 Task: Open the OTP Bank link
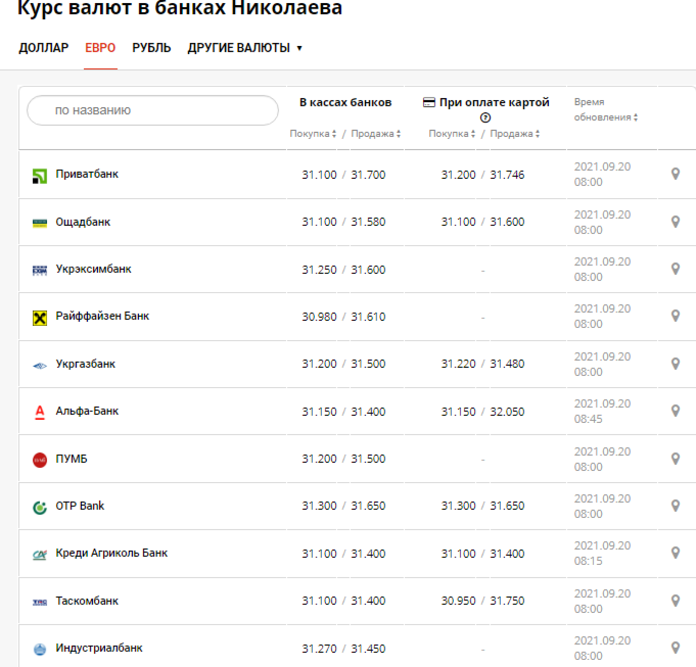[80, 506]
